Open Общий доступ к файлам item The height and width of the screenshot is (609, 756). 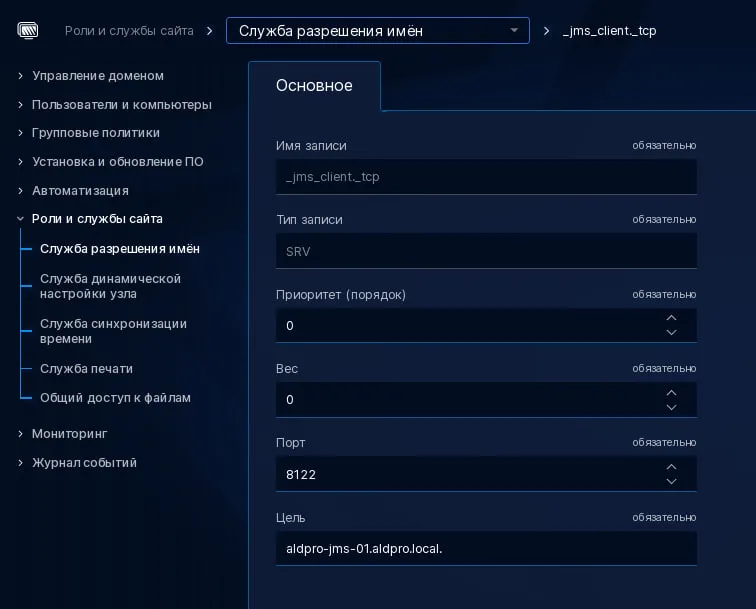pyautogui.click(x=115, y=398)
